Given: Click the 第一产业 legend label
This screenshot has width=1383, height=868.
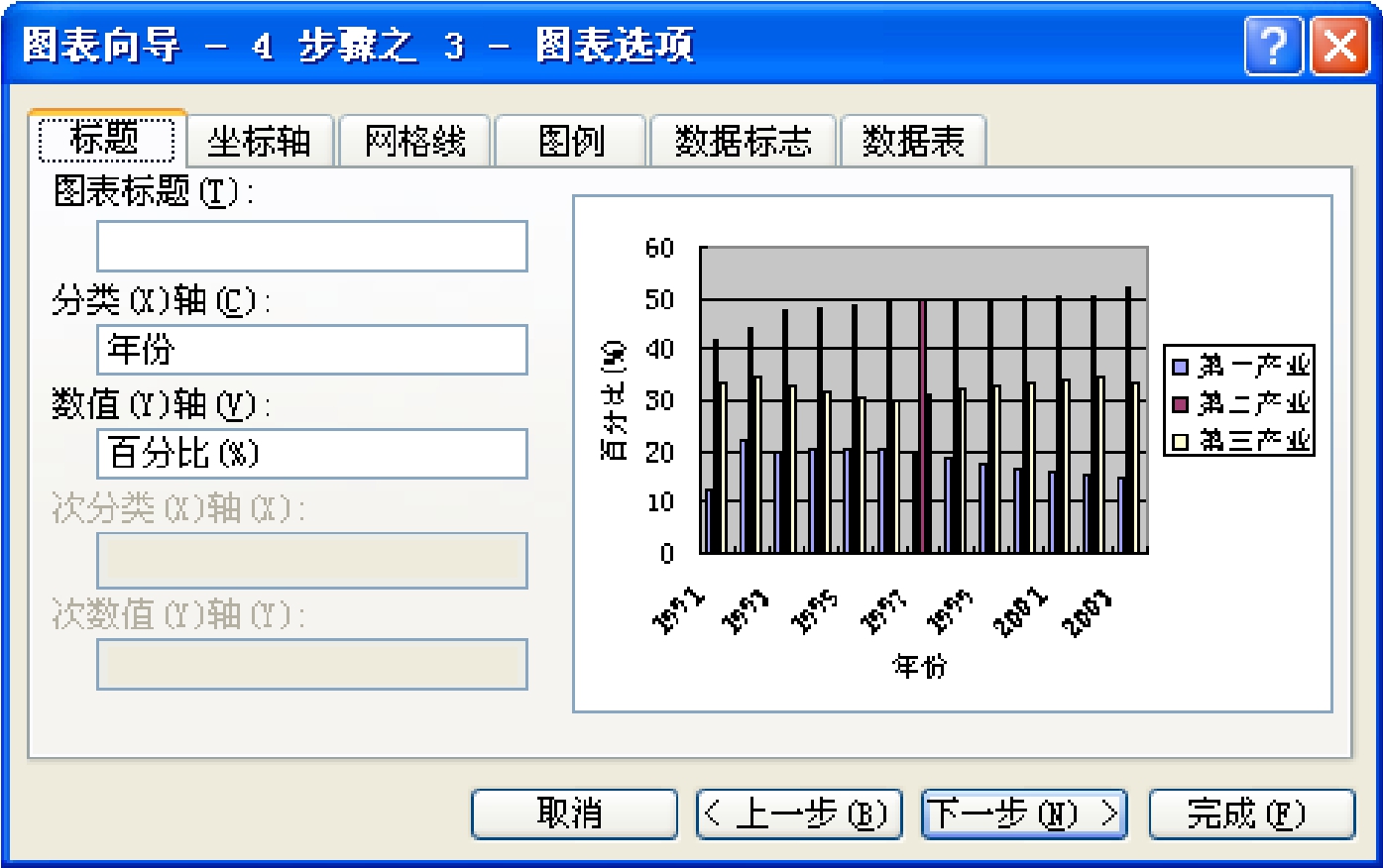Looking at the screenshot, I should point(1254,367).
